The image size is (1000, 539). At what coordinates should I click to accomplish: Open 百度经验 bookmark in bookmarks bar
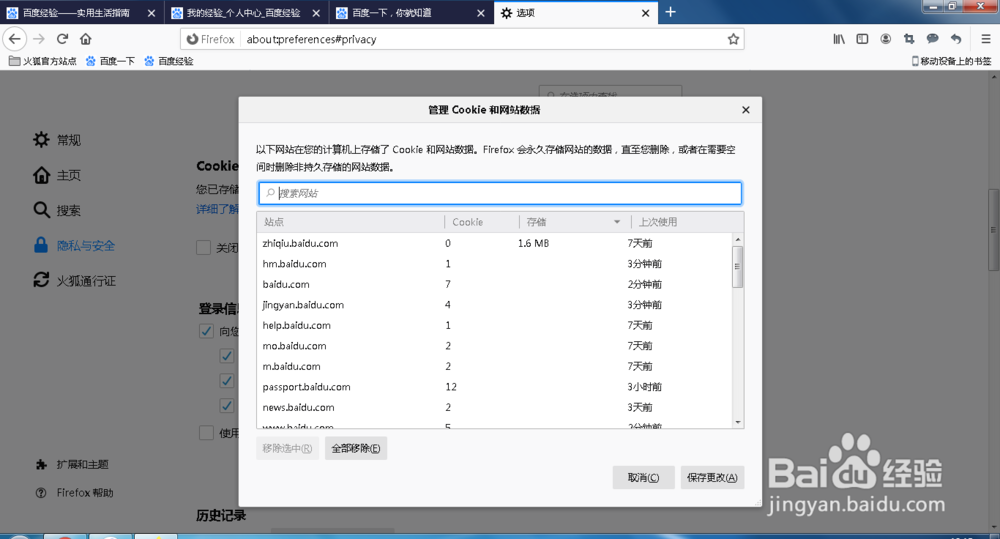click(x=169, y=61)
